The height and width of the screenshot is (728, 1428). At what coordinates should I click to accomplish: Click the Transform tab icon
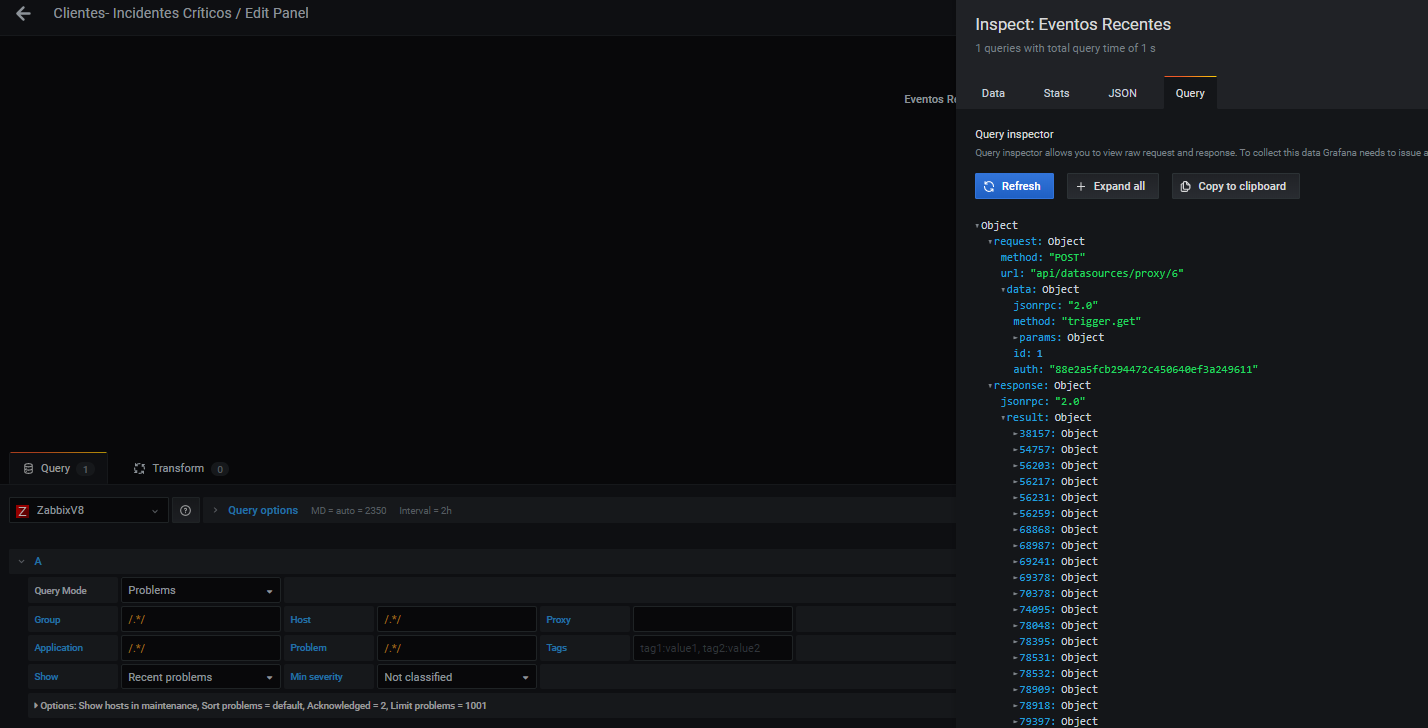click(140, 468)
